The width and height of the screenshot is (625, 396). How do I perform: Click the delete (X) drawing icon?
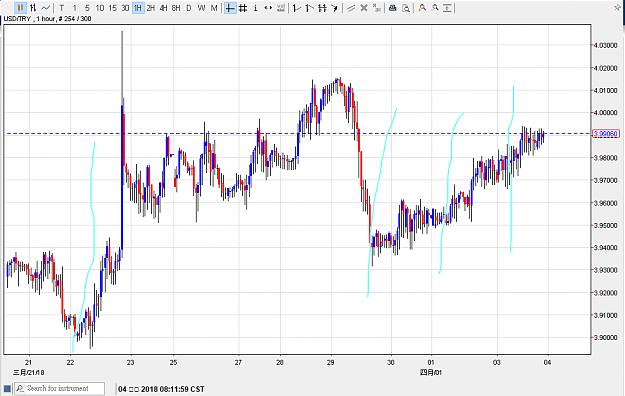click(x=364, y=8)
